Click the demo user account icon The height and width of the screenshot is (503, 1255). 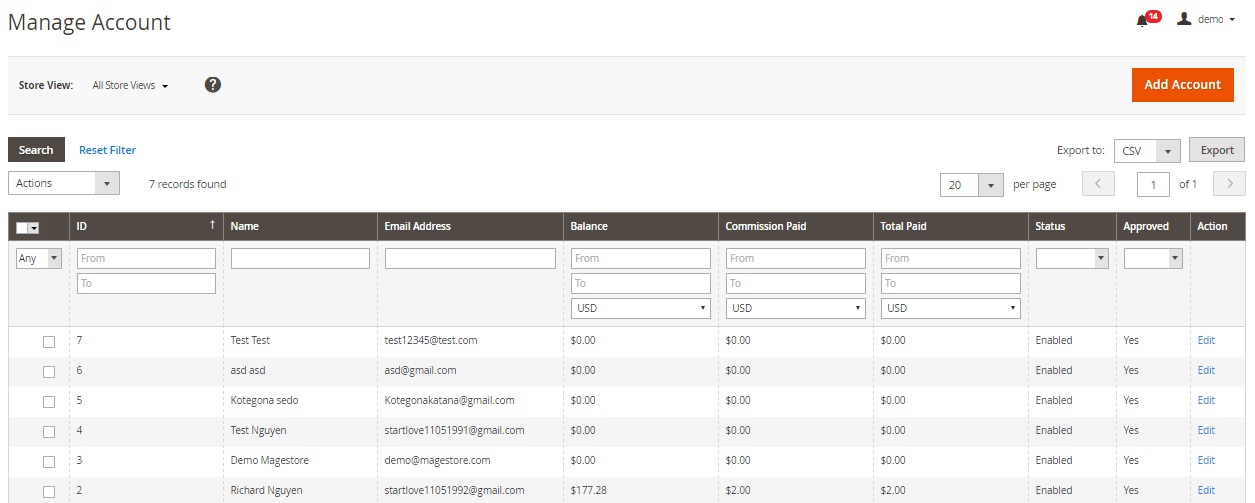coord(1184,19)
